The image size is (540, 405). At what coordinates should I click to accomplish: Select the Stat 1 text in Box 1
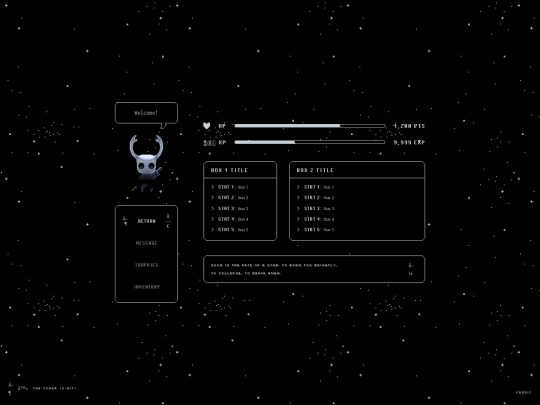point(233,187)
